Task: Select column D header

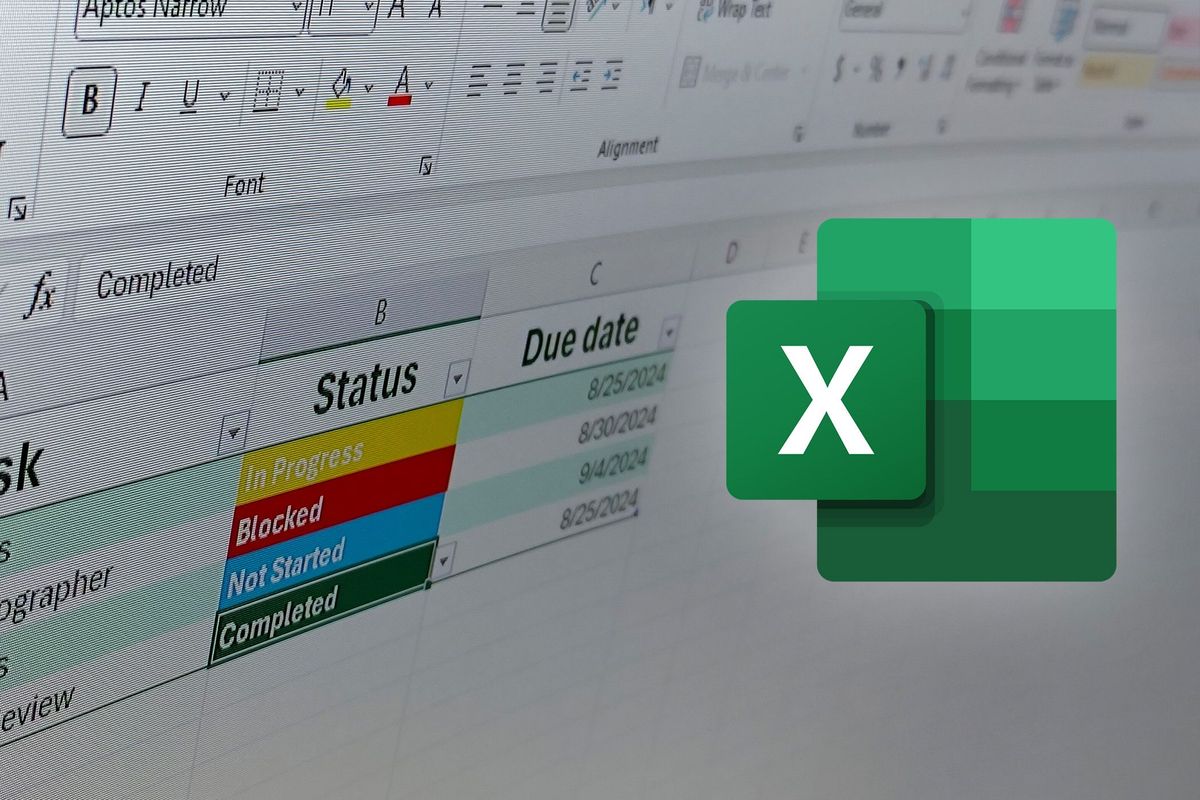Action: point(732,251)
